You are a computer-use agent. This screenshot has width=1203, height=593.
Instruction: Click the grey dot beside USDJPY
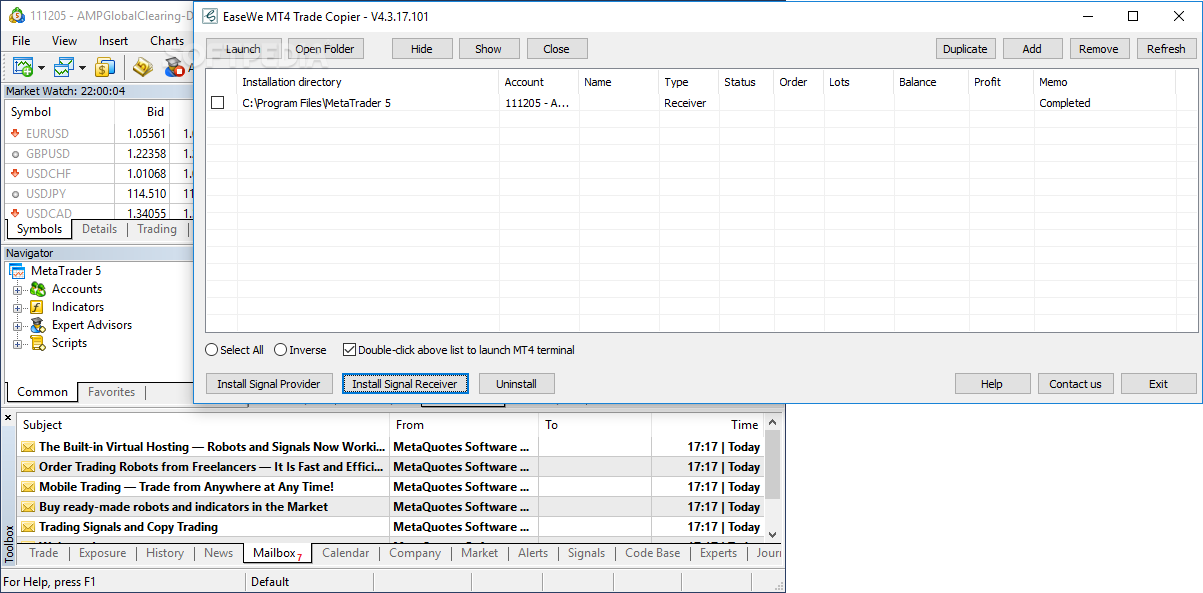coord(15,194)
